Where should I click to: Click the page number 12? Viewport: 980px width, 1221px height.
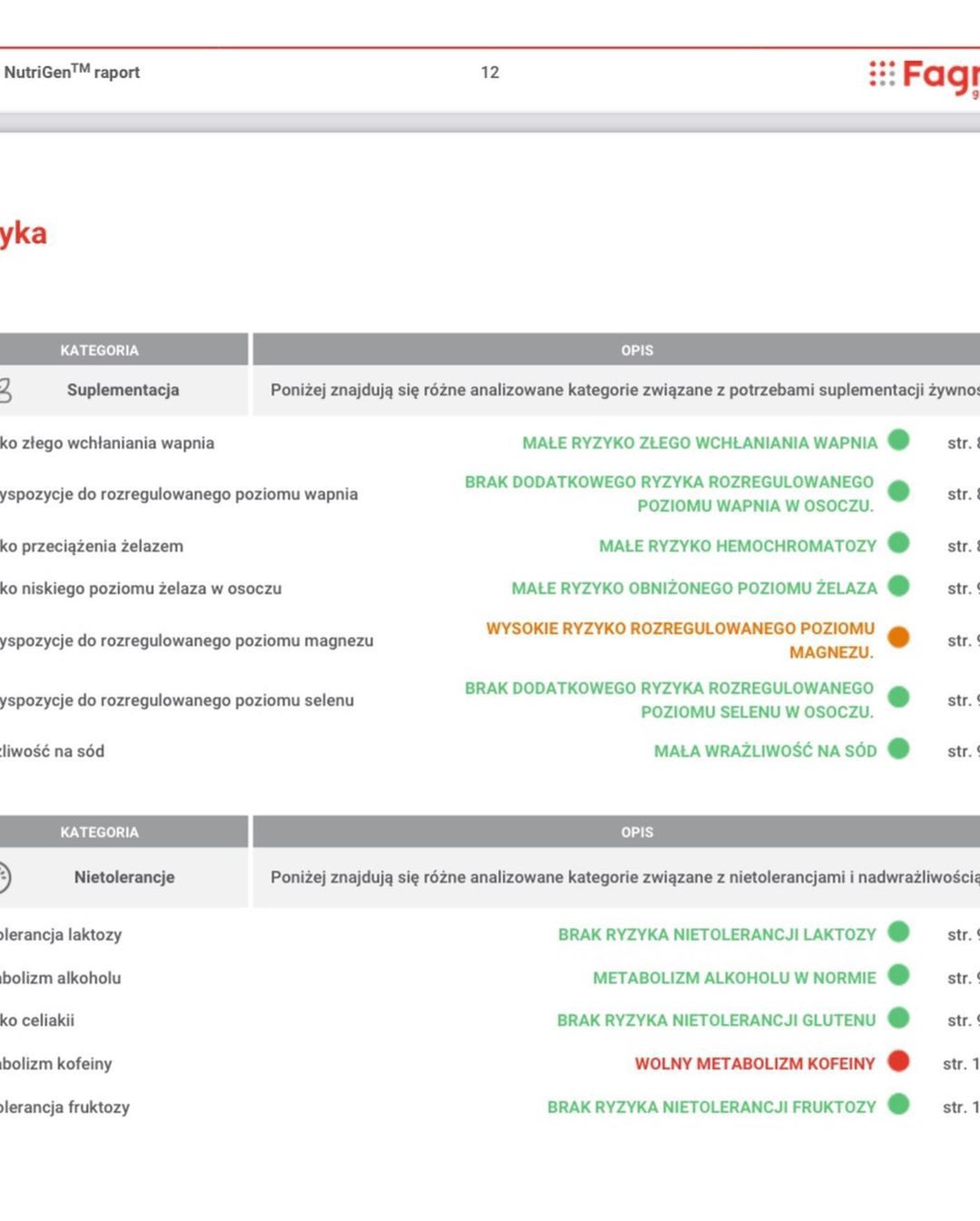click(x=490, y=73)
